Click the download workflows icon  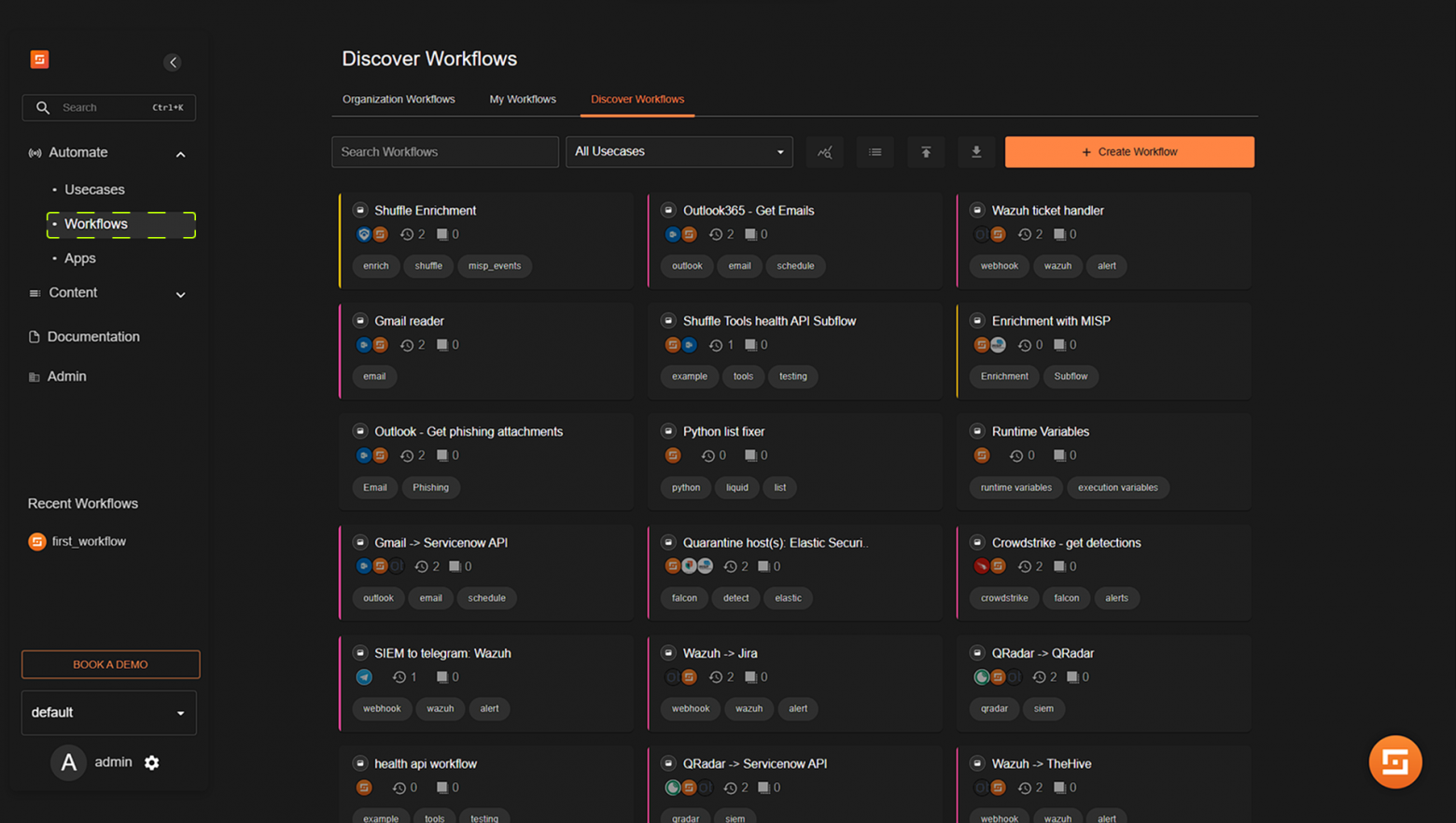(975, 152)
